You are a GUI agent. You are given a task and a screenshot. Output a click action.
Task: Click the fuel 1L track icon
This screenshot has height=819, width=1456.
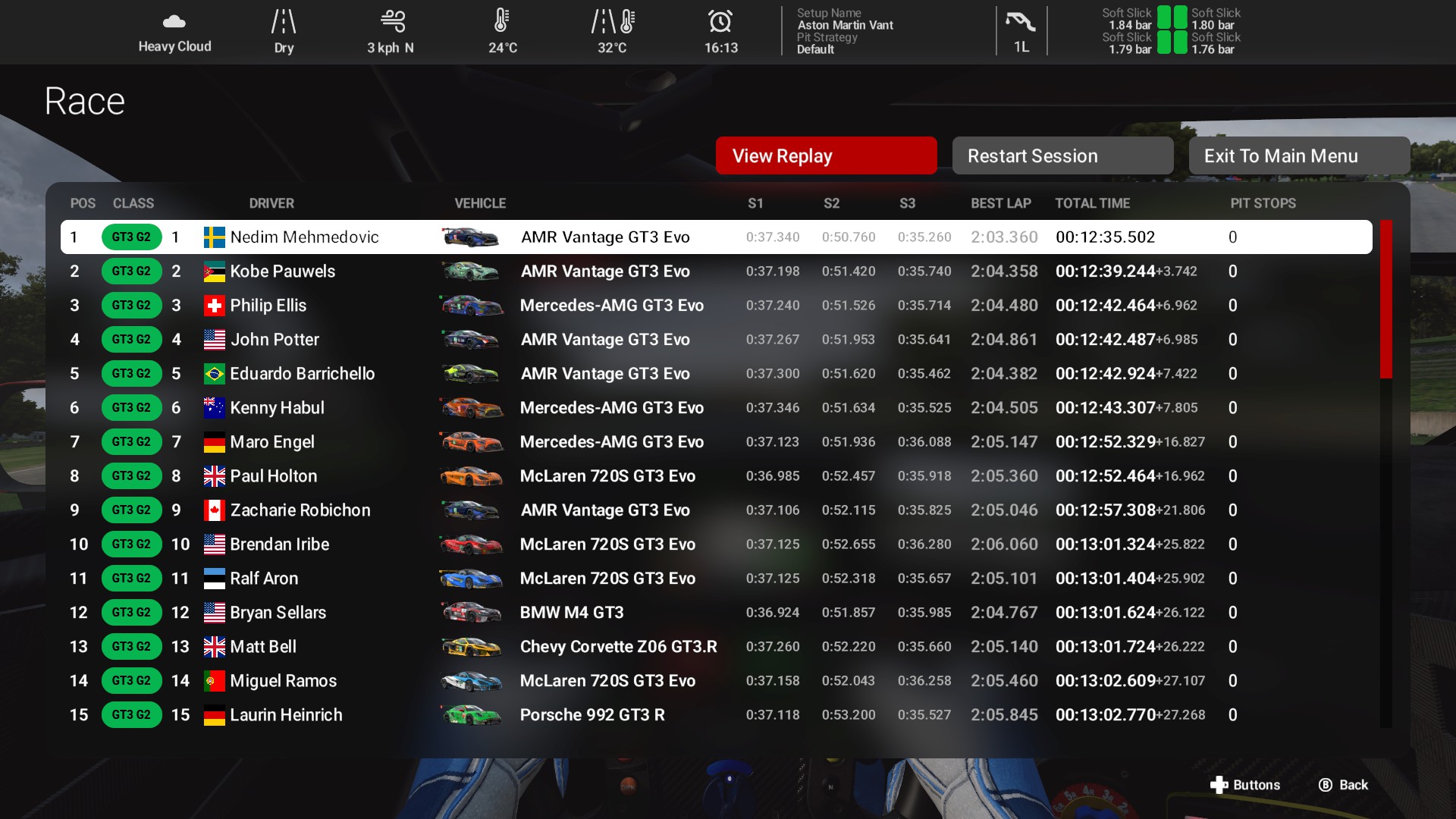click(x=1021, y=21)
